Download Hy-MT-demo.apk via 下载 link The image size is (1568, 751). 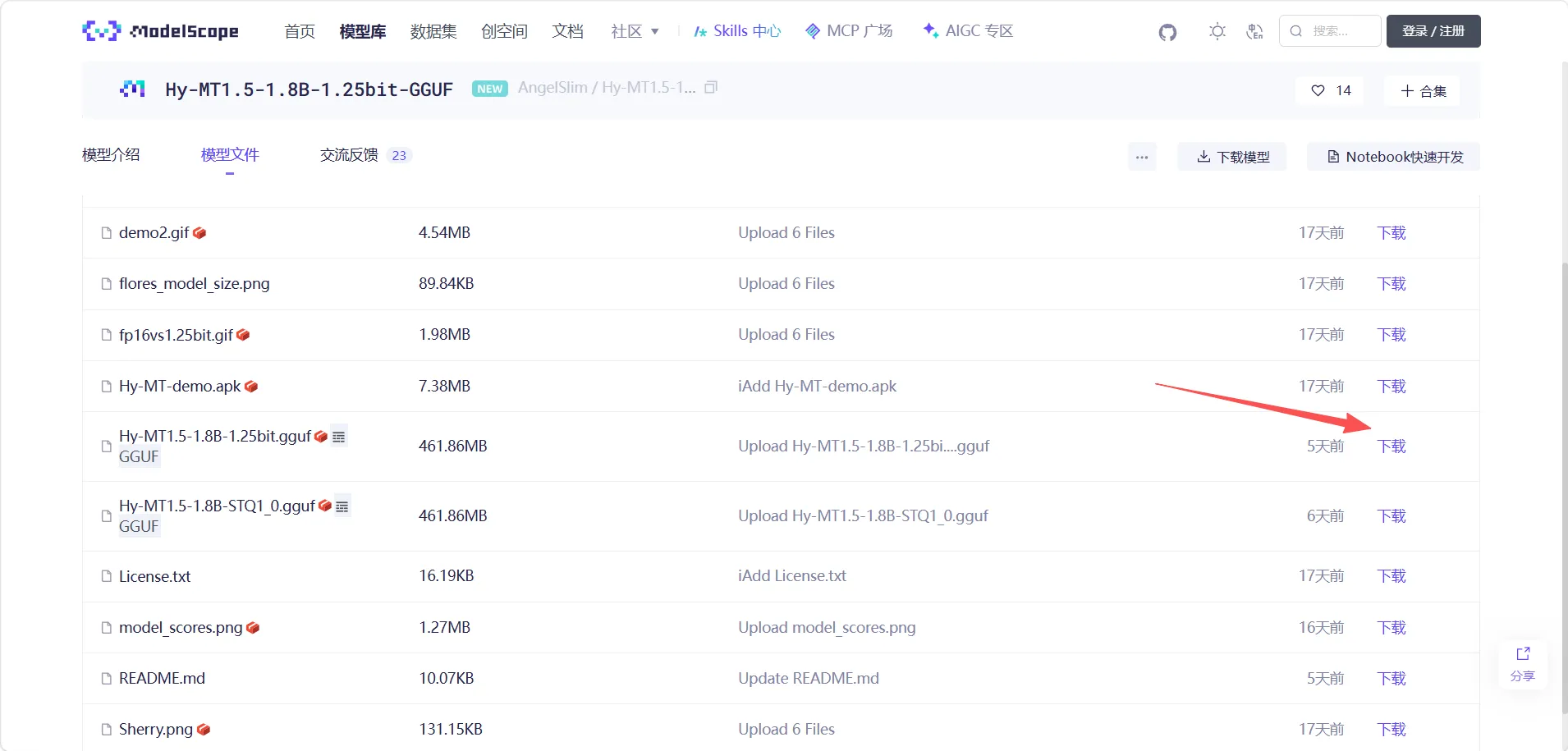click(1391, 387)
